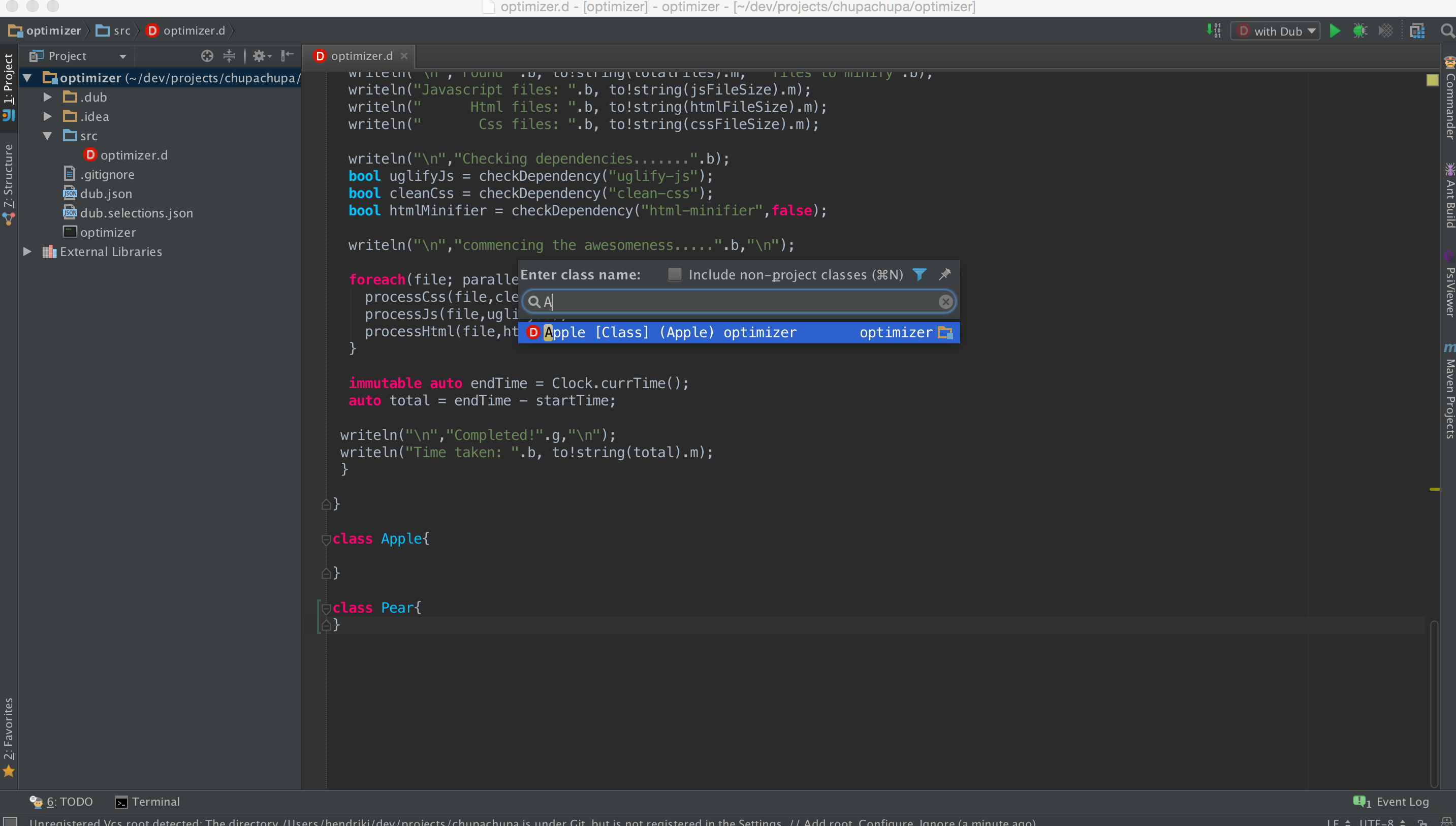
Task: Pin the class search popup
Action: coord(944,275)
